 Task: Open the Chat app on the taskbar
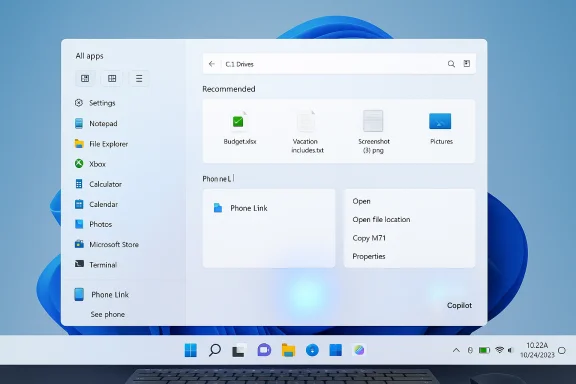(264, 350)
